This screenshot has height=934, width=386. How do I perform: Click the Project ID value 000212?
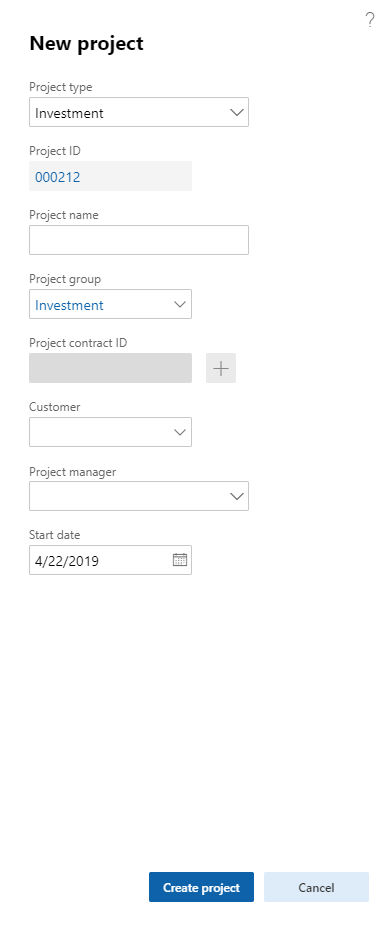[58, 177]
